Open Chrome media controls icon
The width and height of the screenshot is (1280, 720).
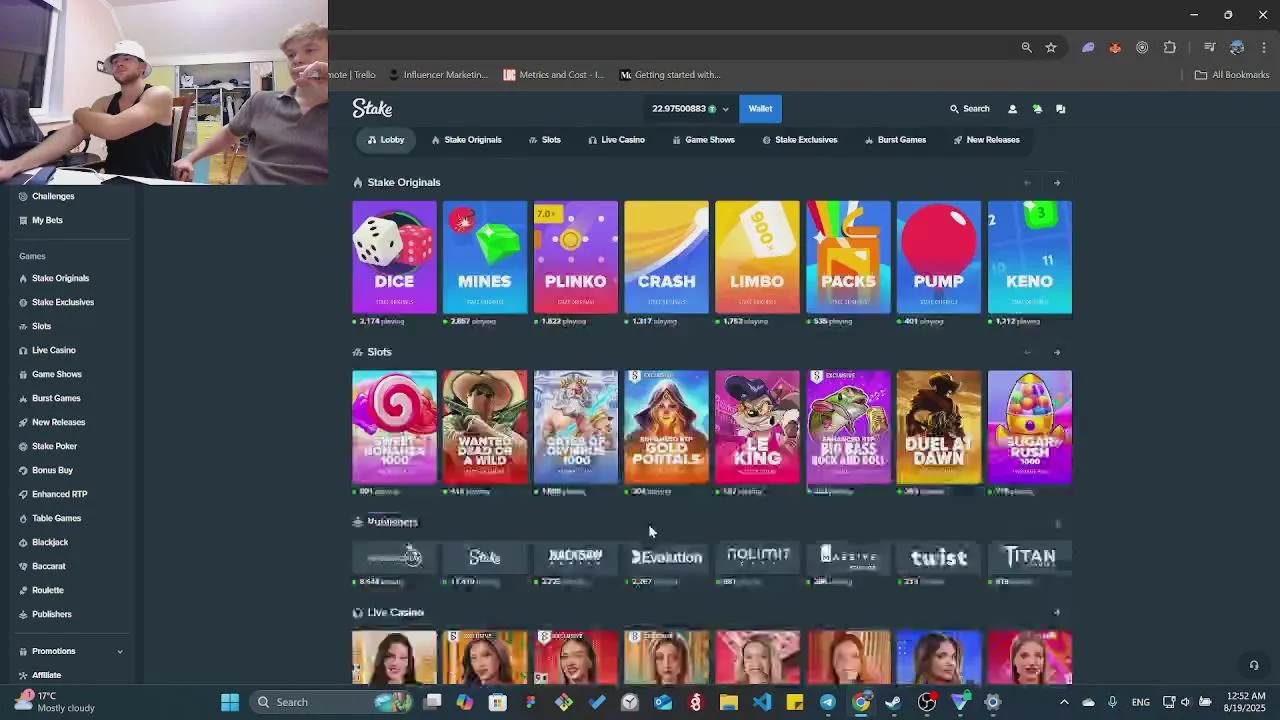pos(1209,47)
